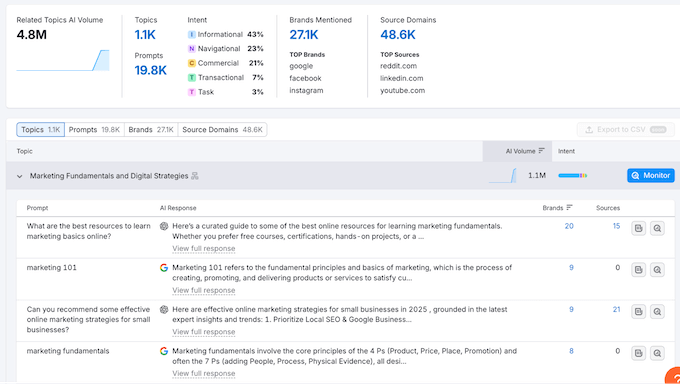
Task: Click the orange help bubble
Action: click(x=673, y=376)
